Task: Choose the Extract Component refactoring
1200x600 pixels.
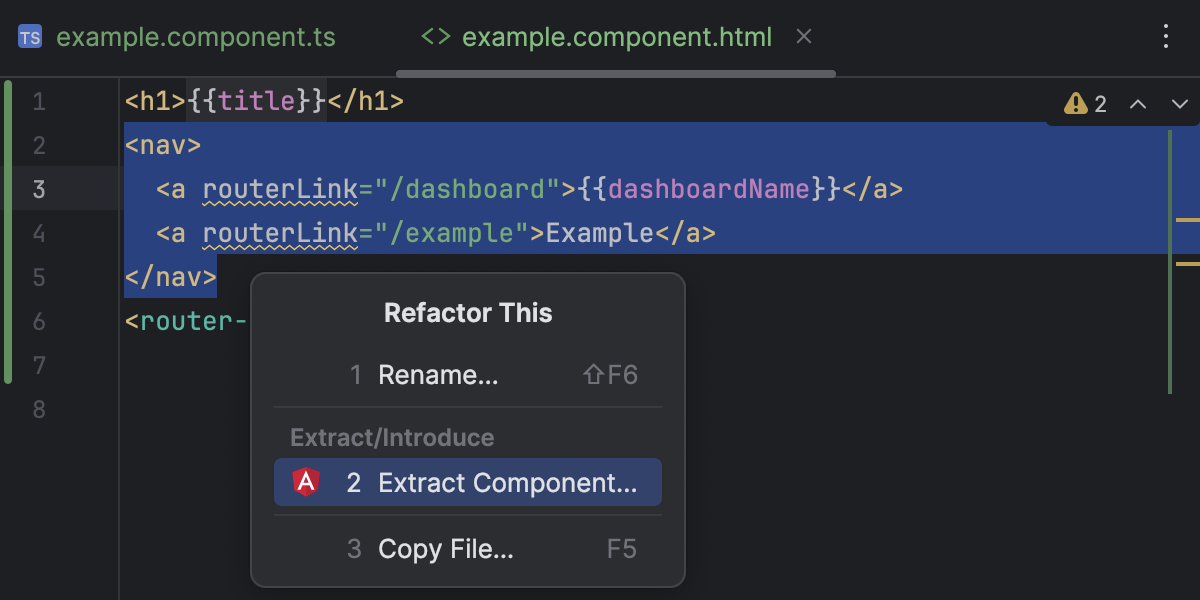Action: [x=509, y=481]
